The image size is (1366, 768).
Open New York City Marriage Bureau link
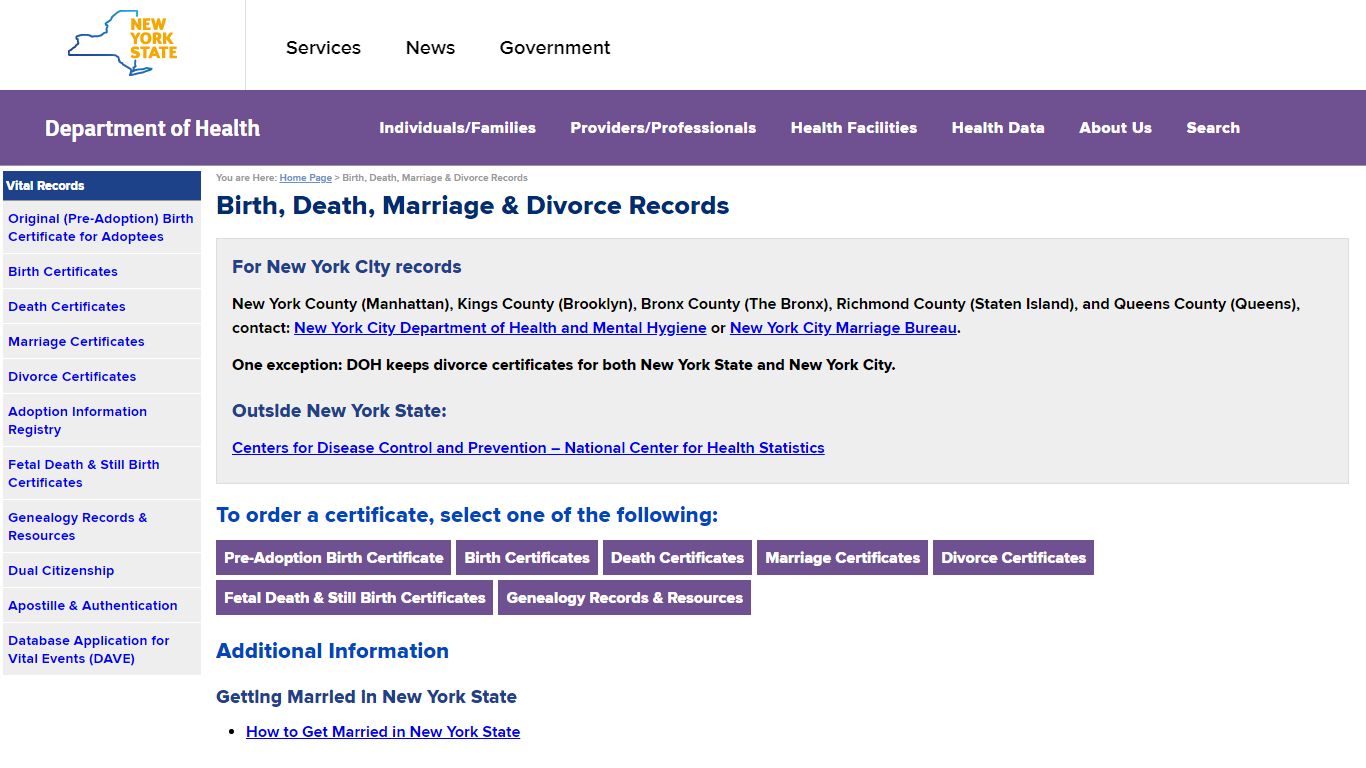pyautogui.click(x=843, y=328)
